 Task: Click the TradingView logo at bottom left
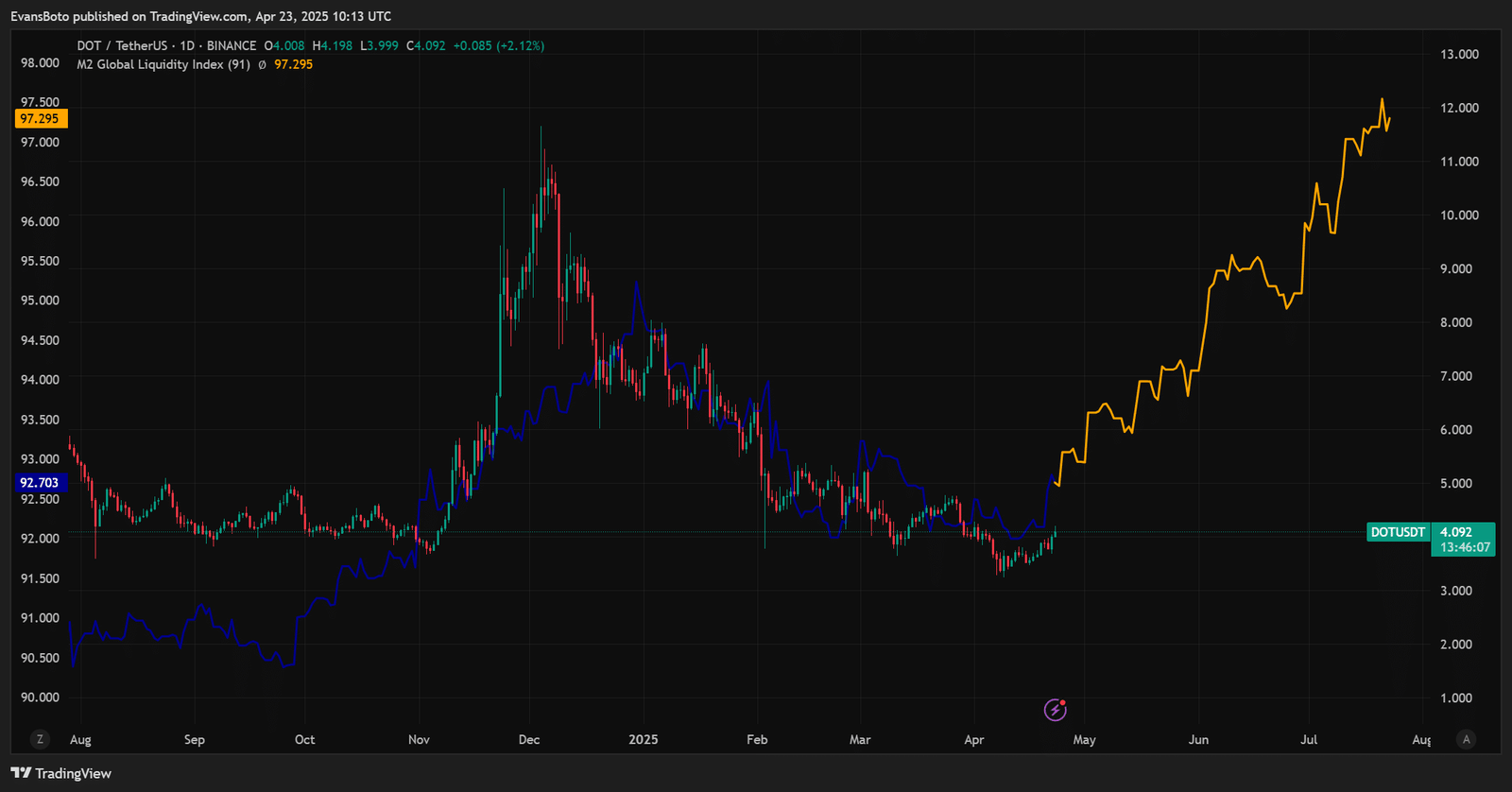[61, 773]
